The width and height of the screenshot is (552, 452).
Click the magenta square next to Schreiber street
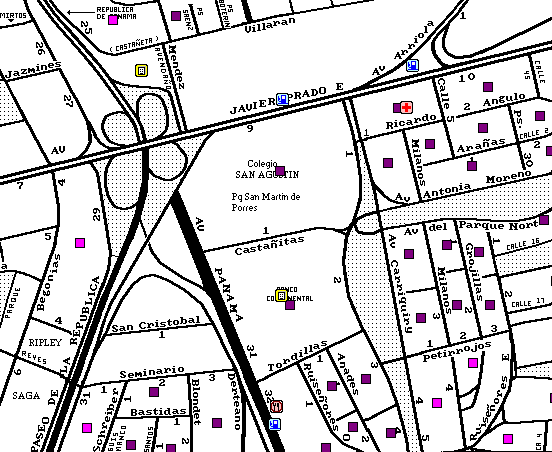[87, 428]
